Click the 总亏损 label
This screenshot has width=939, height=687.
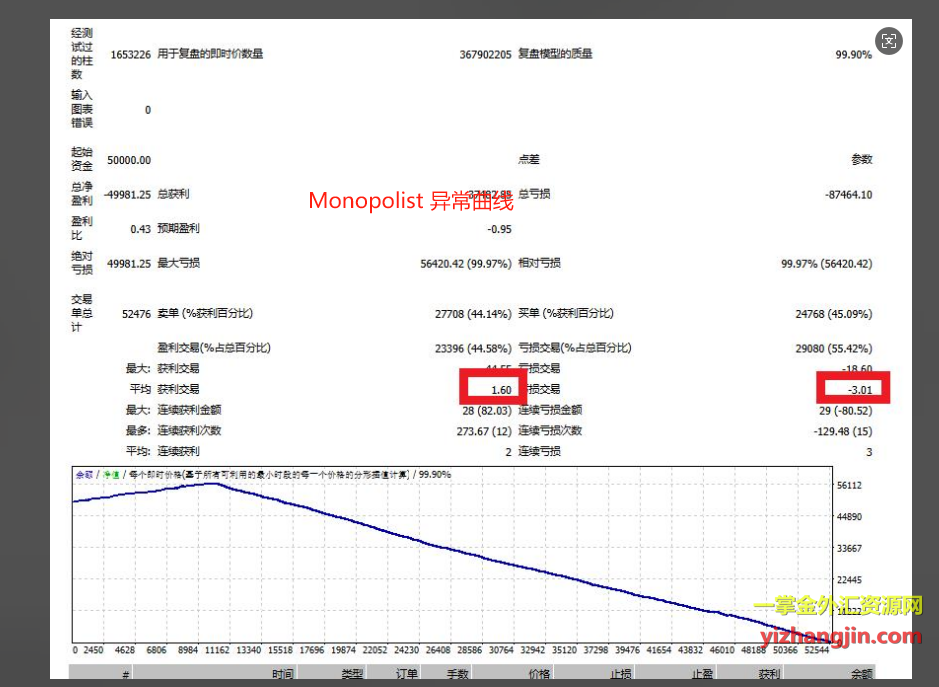pyautogui.click(x=534, y=194)
